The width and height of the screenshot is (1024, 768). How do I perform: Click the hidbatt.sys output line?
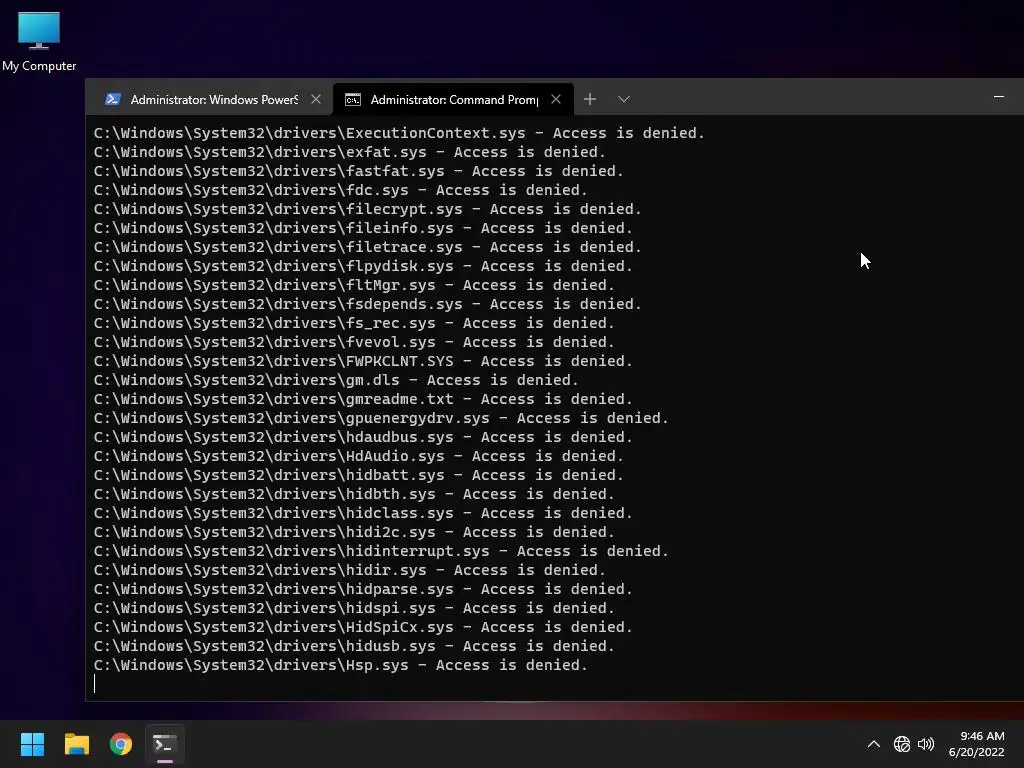359,475
